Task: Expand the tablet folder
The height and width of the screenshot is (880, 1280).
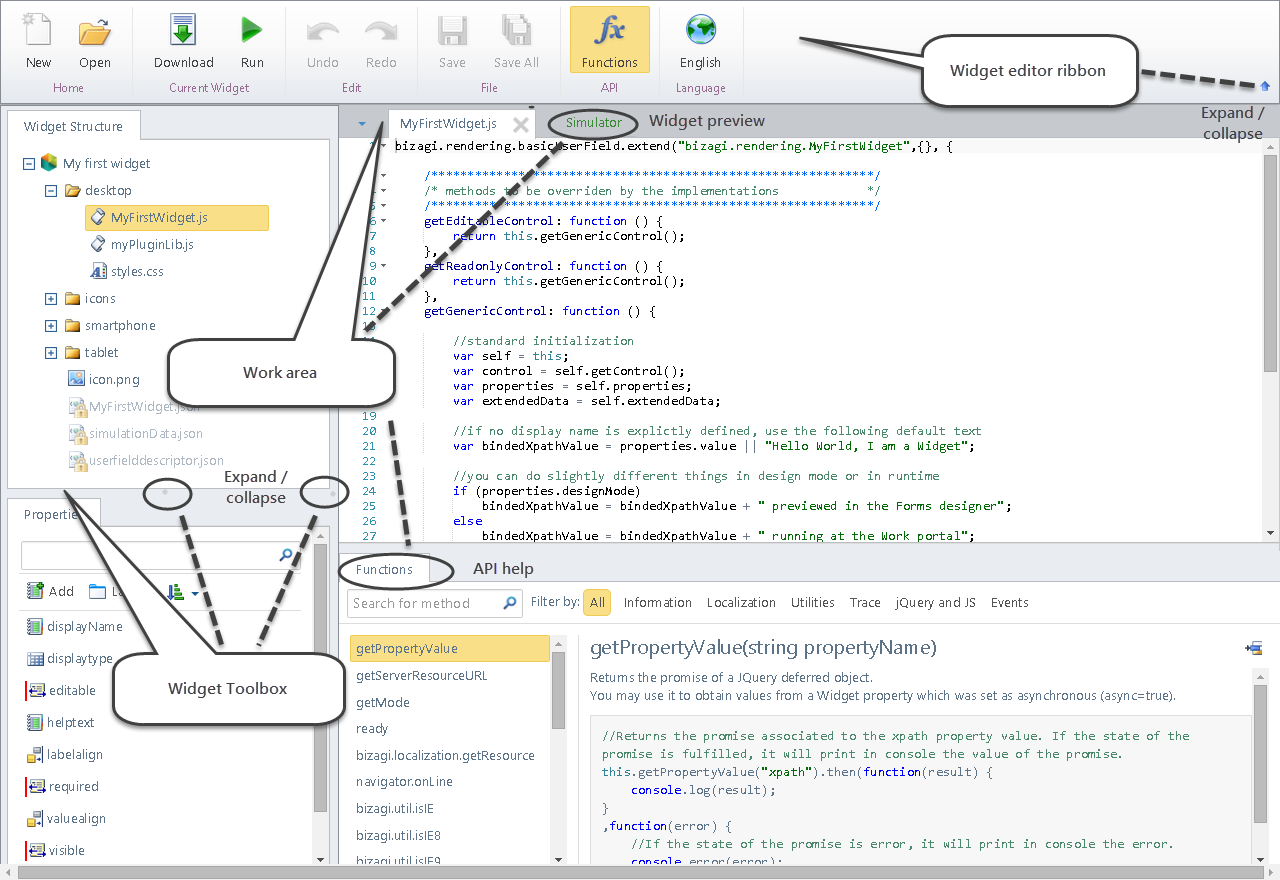Action: click(51, 353)
